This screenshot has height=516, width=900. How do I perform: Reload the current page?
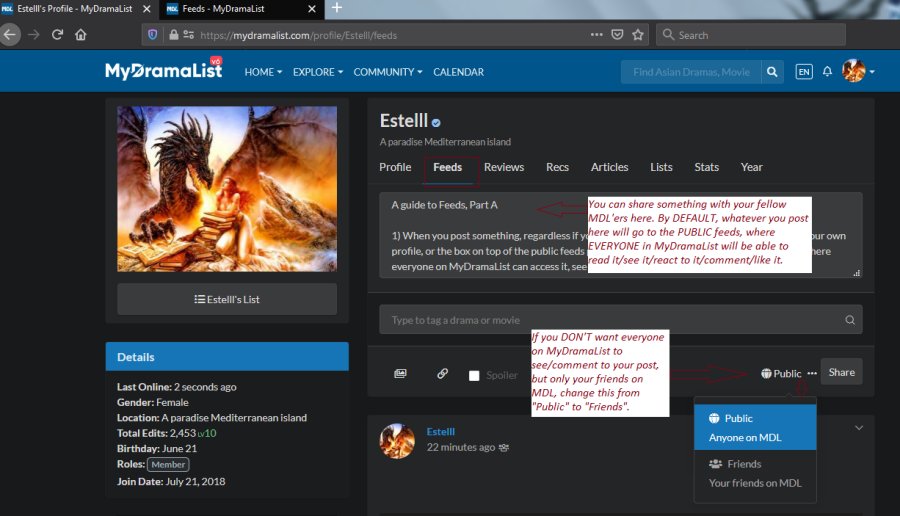tap(57, 35)
